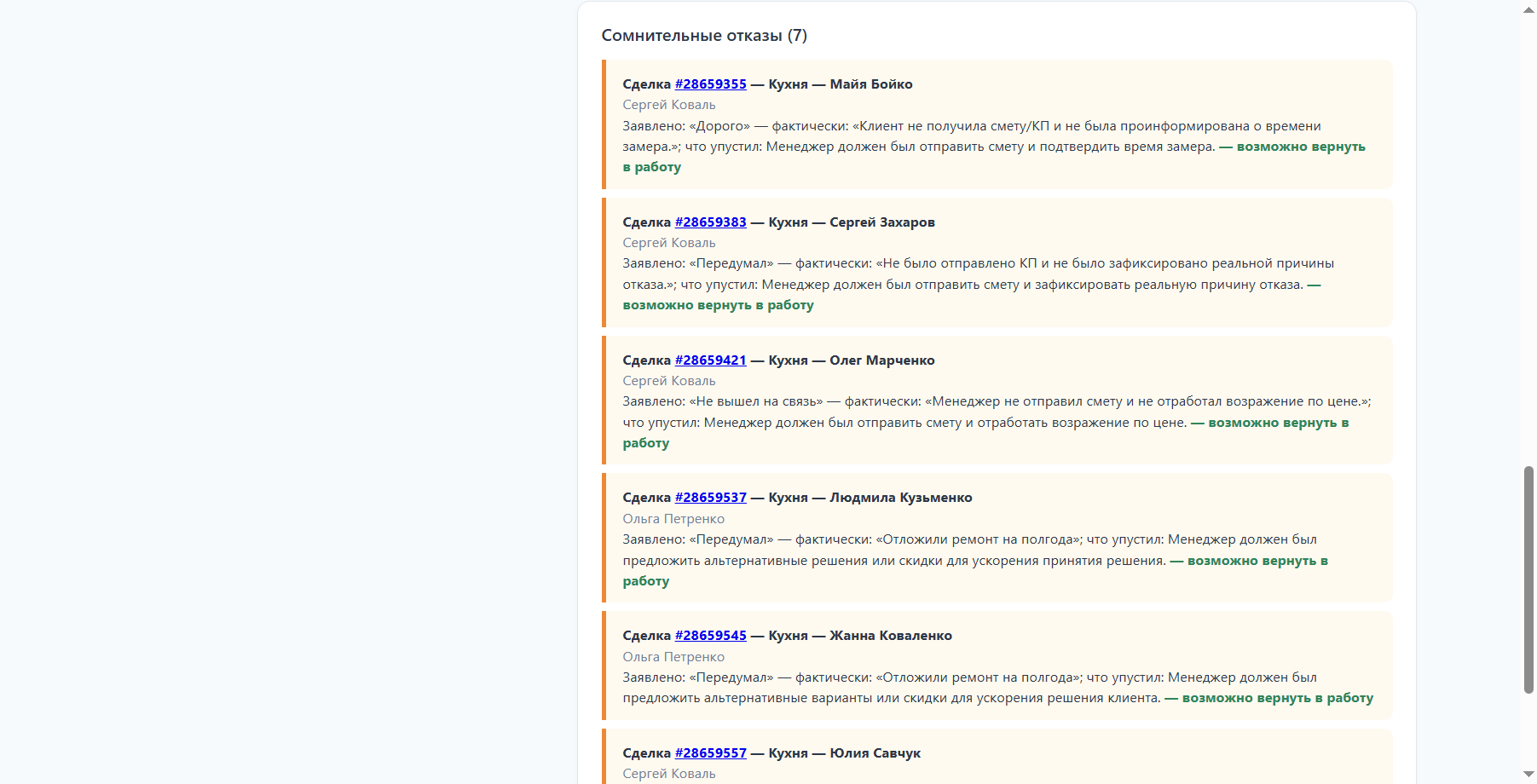Open deal link #28659557
The height and width of the screenshot is (784, 1537).
(710, 753)
